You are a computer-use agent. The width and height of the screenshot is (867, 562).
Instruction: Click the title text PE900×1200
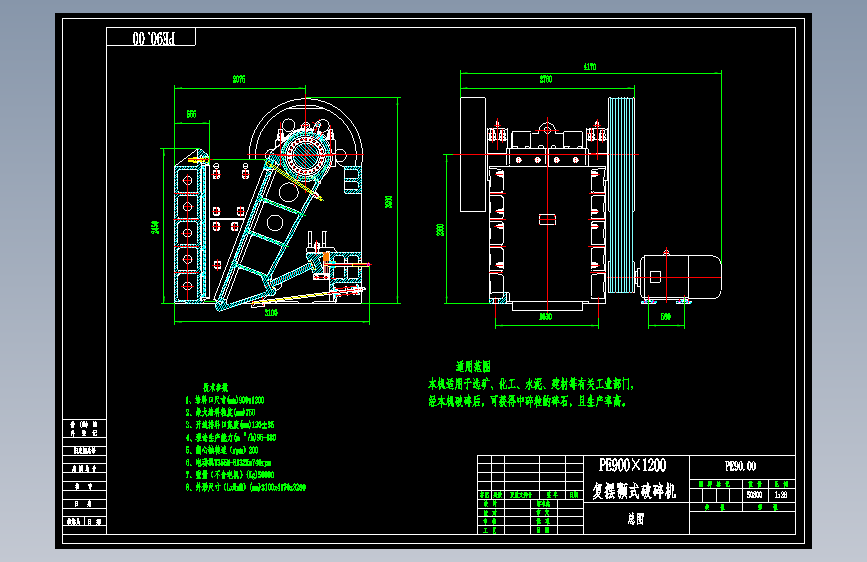[x=633, y=465]
